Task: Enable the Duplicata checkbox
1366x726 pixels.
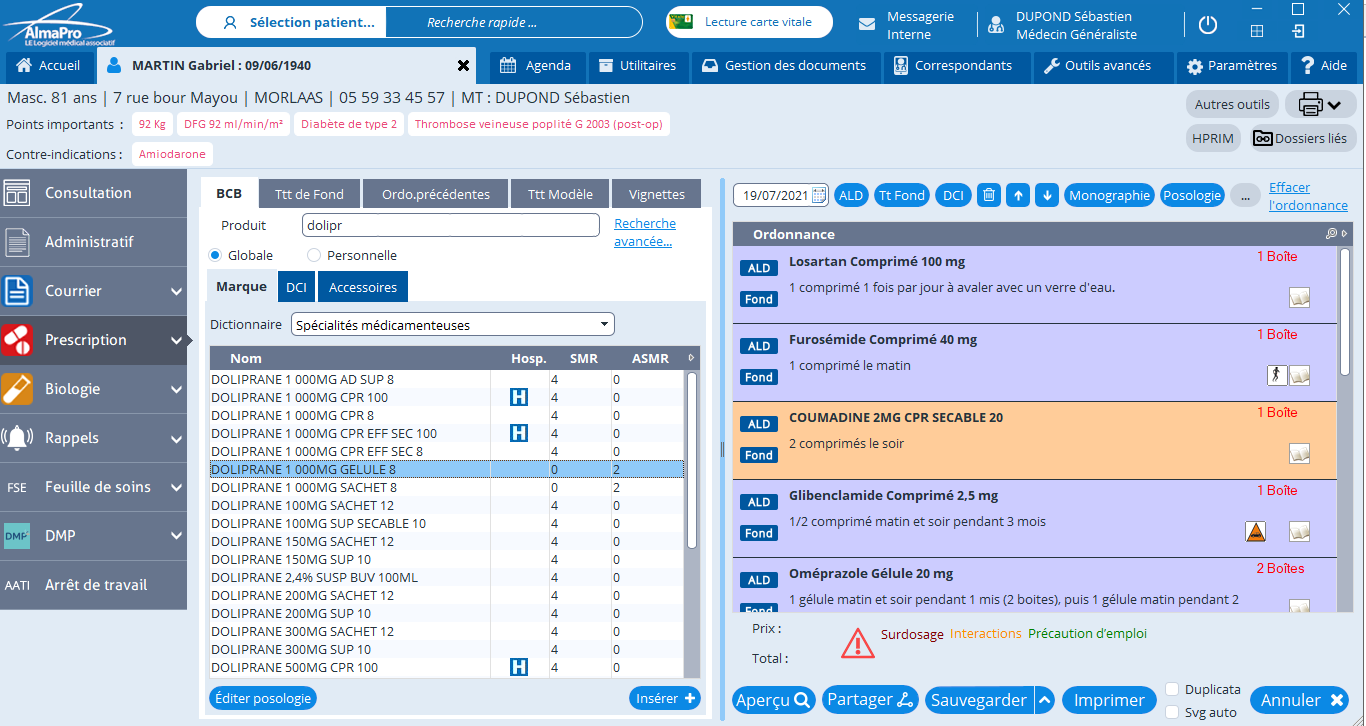Action: pyautogui.click(x=1172, y=690)
